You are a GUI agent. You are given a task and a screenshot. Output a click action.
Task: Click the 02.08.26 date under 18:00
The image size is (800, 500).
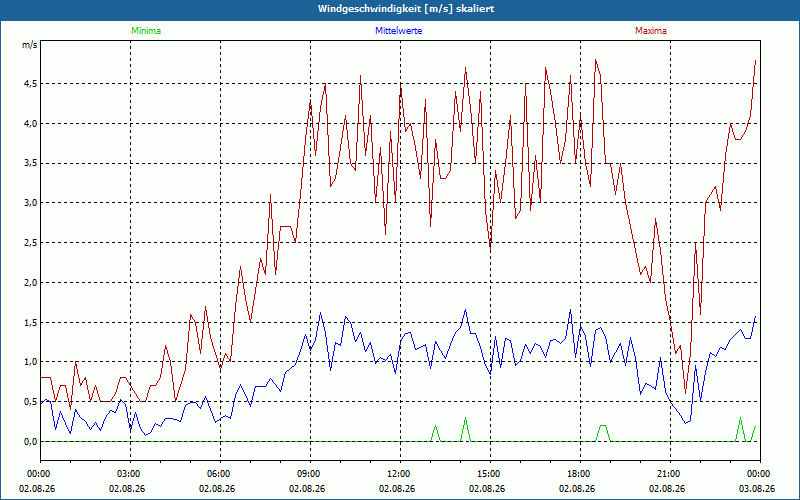(x=577, y=489)
